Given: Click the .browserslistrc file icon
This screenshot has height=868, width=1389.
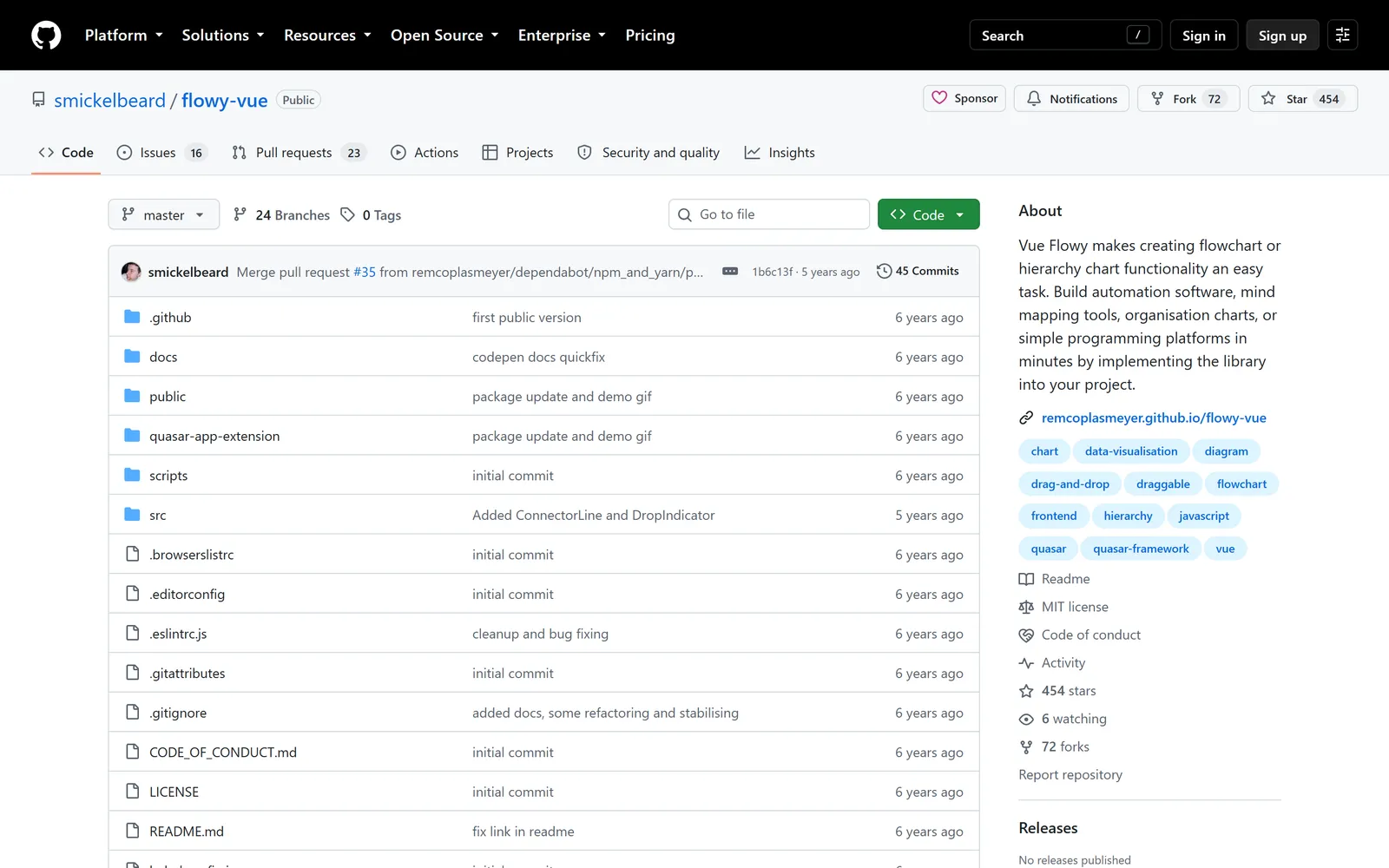Looking at the screenshot, I should (x=132, y=555).
